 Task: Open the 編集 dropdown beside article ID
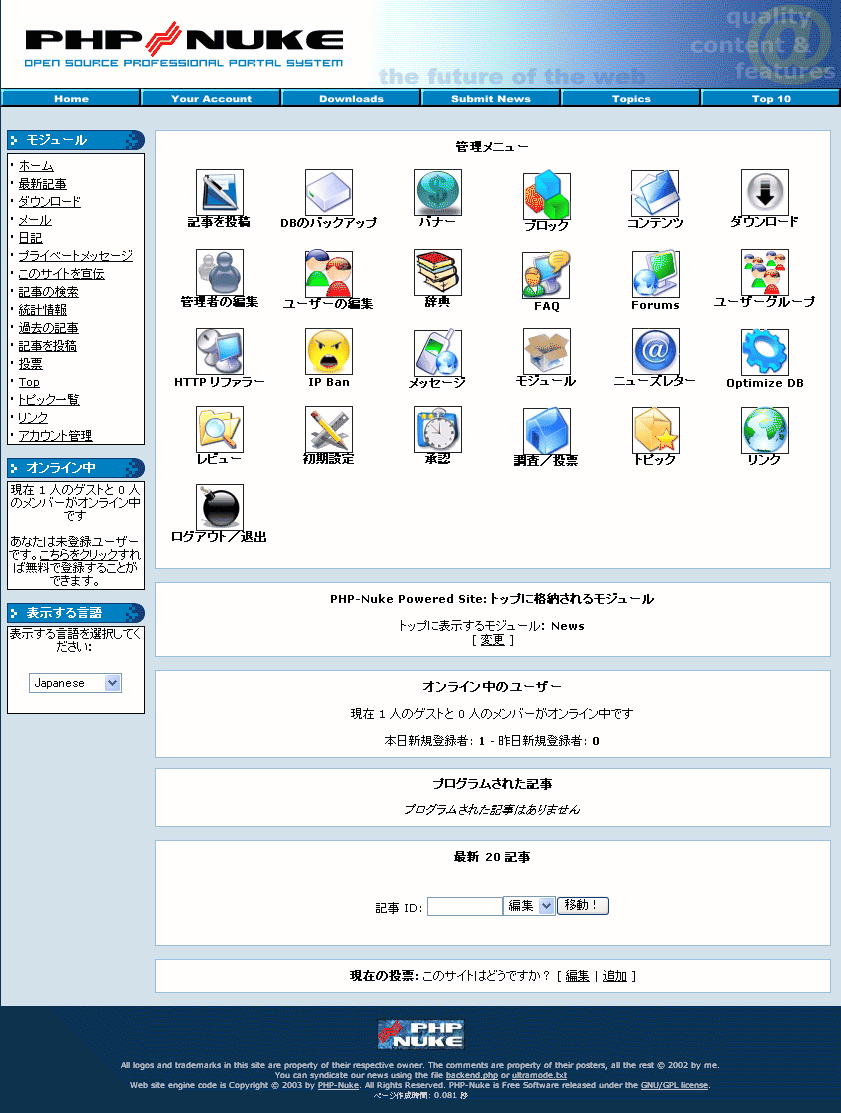529,906
